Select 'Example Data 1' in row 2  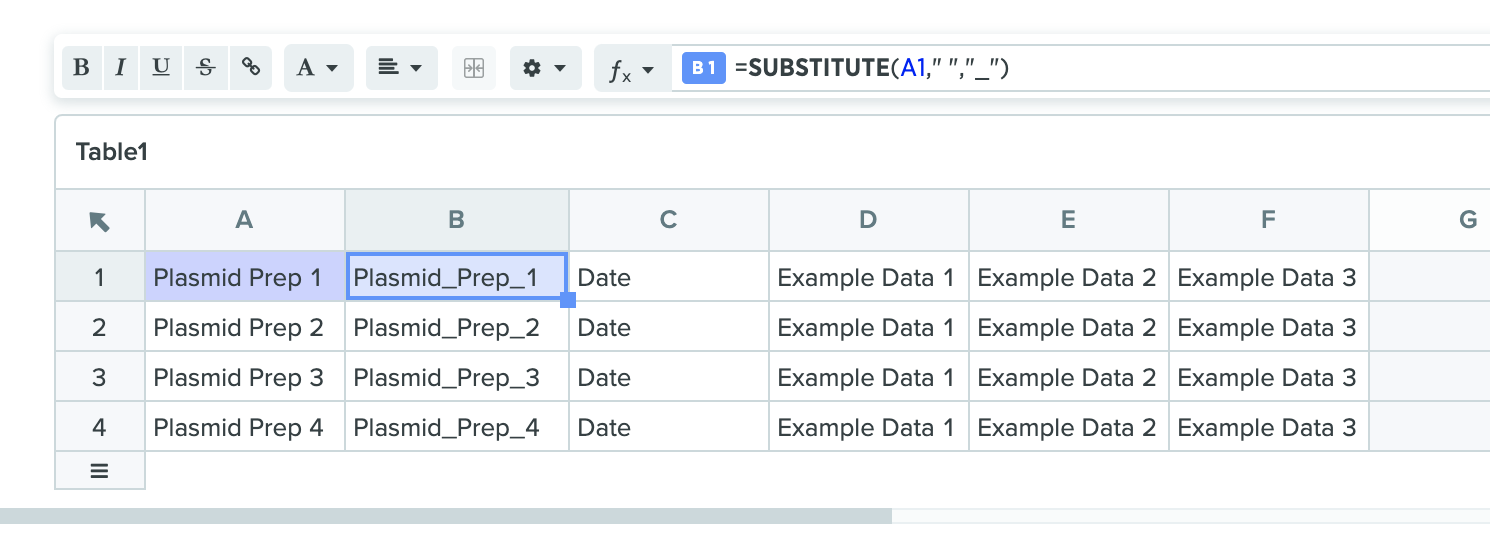click(x=869, y=327)
